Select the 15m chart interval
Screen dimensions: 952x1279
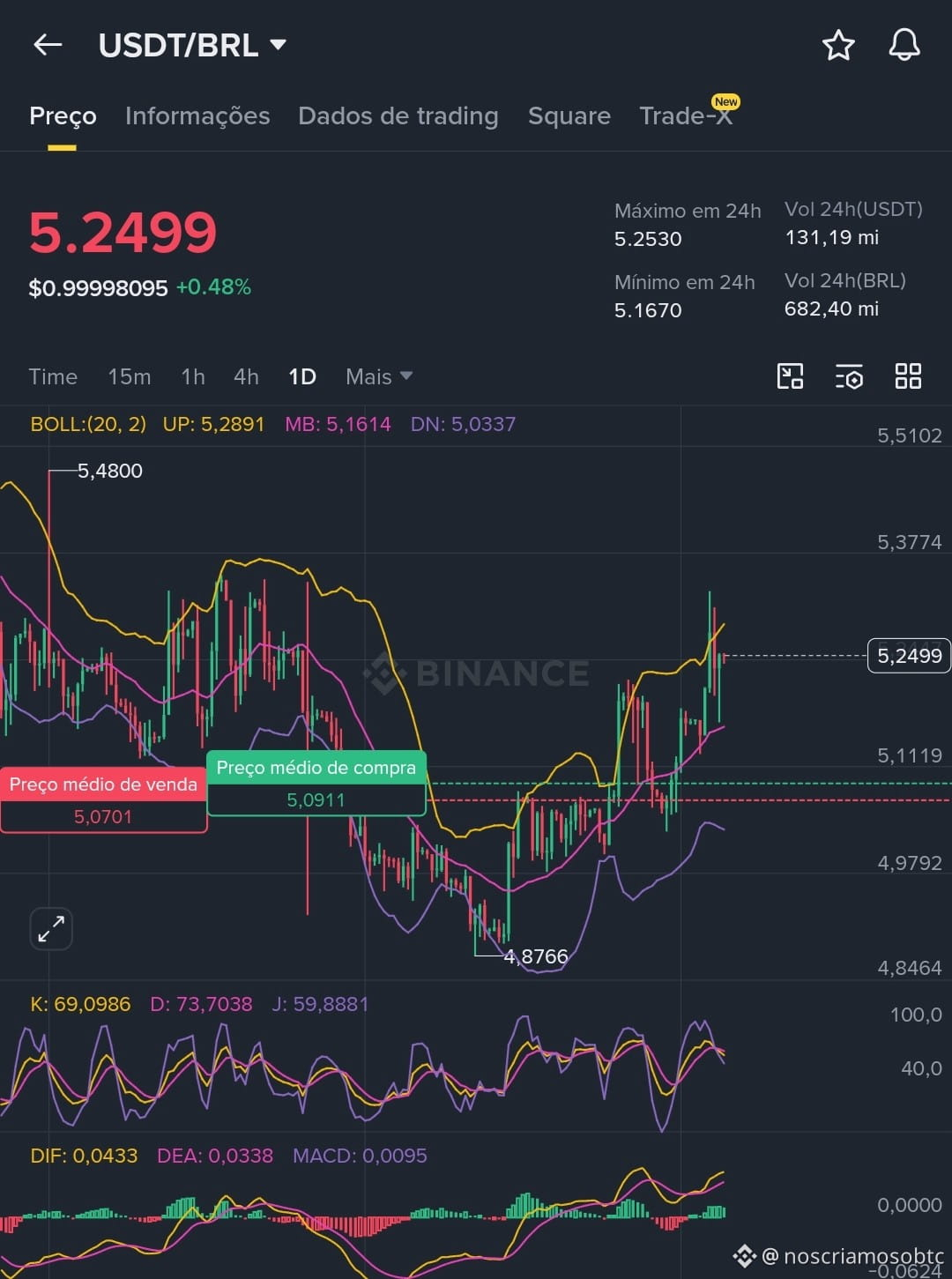130,376
